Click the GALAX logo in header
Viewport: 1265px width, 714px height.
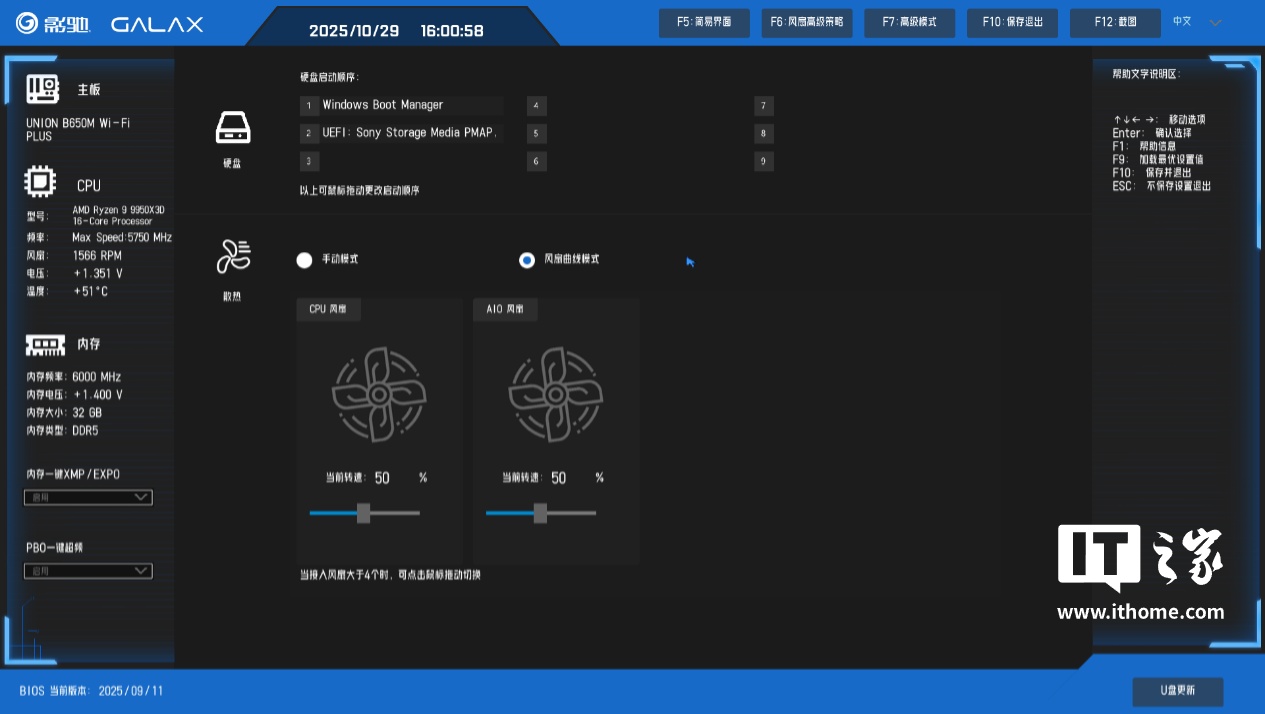[157, 24]
